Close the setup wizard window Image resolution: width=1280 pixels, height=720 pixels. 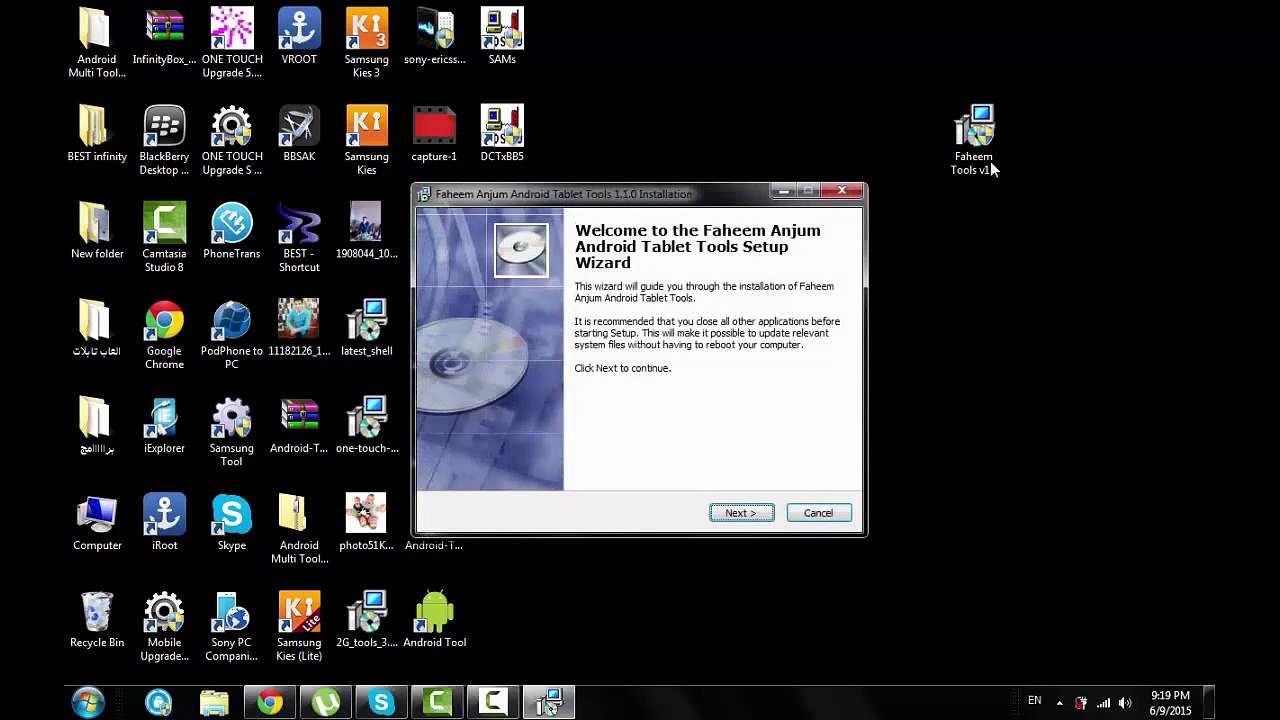842,191
